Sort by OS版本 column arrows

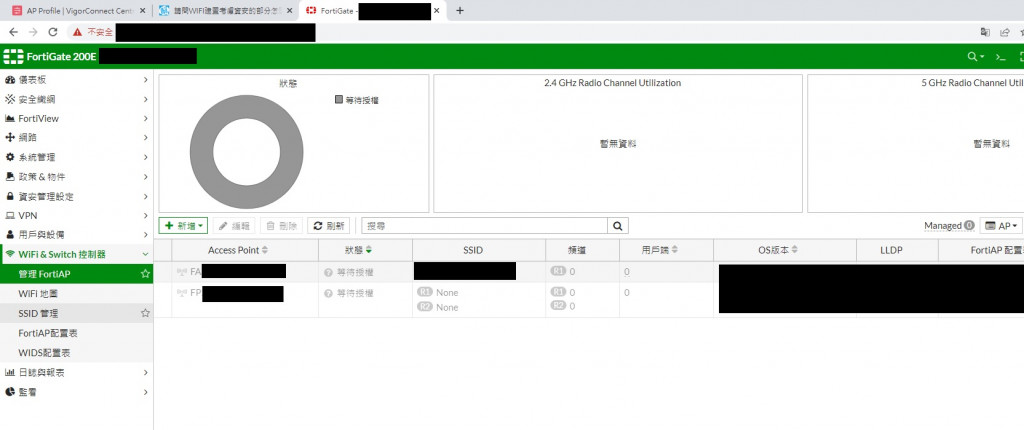[x=795, y=250]
